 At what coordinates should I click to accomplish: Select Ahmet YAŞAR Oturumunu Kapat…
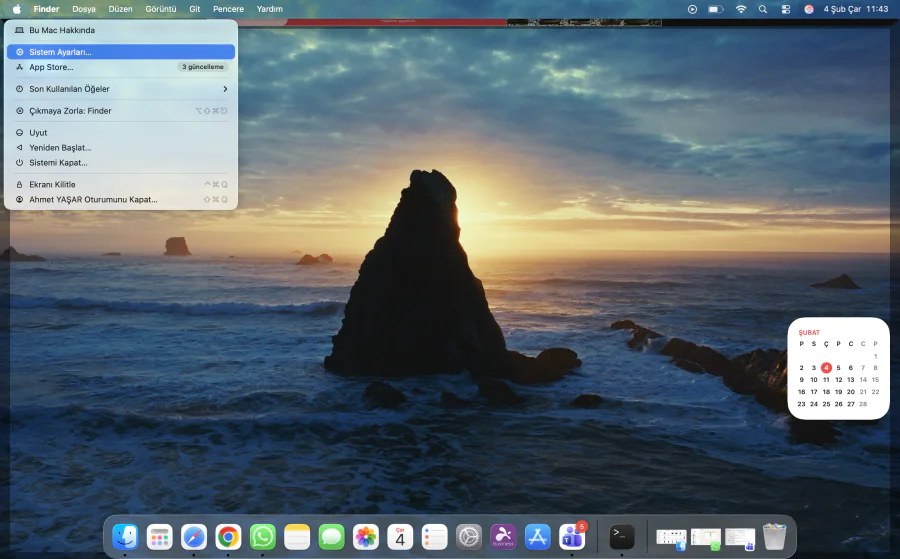pyautogui.click(x=121, y=199)
